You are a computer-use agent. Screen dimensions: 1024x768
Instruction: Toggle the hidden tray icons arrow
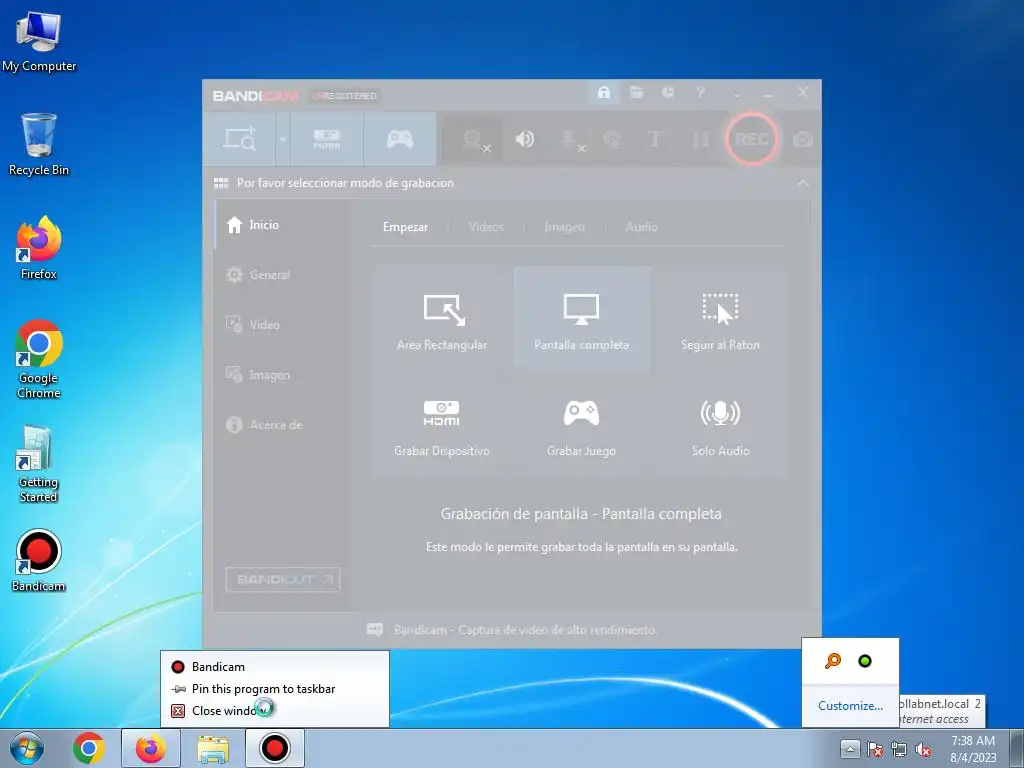(x=850, y=748)
